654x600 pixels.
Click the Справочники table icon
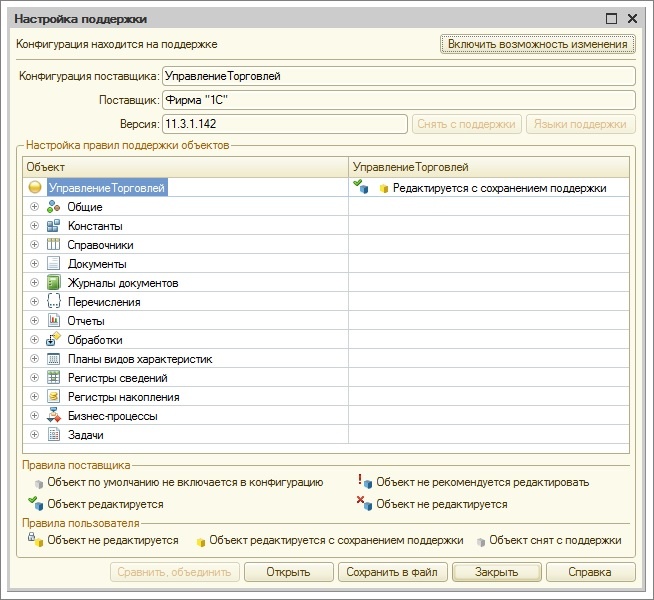click(53, 244)
